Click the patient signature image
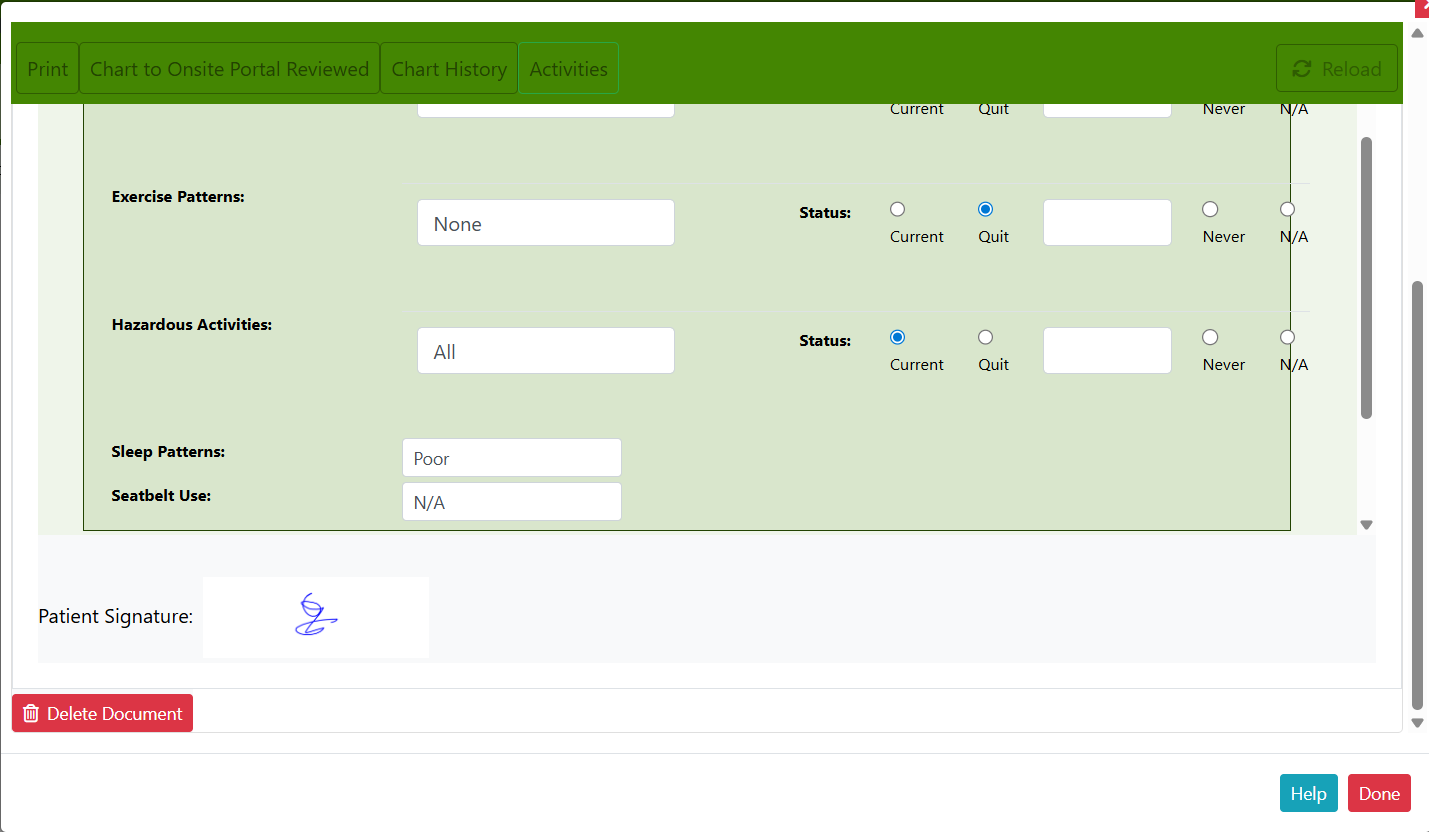 (x=316, y=617)
